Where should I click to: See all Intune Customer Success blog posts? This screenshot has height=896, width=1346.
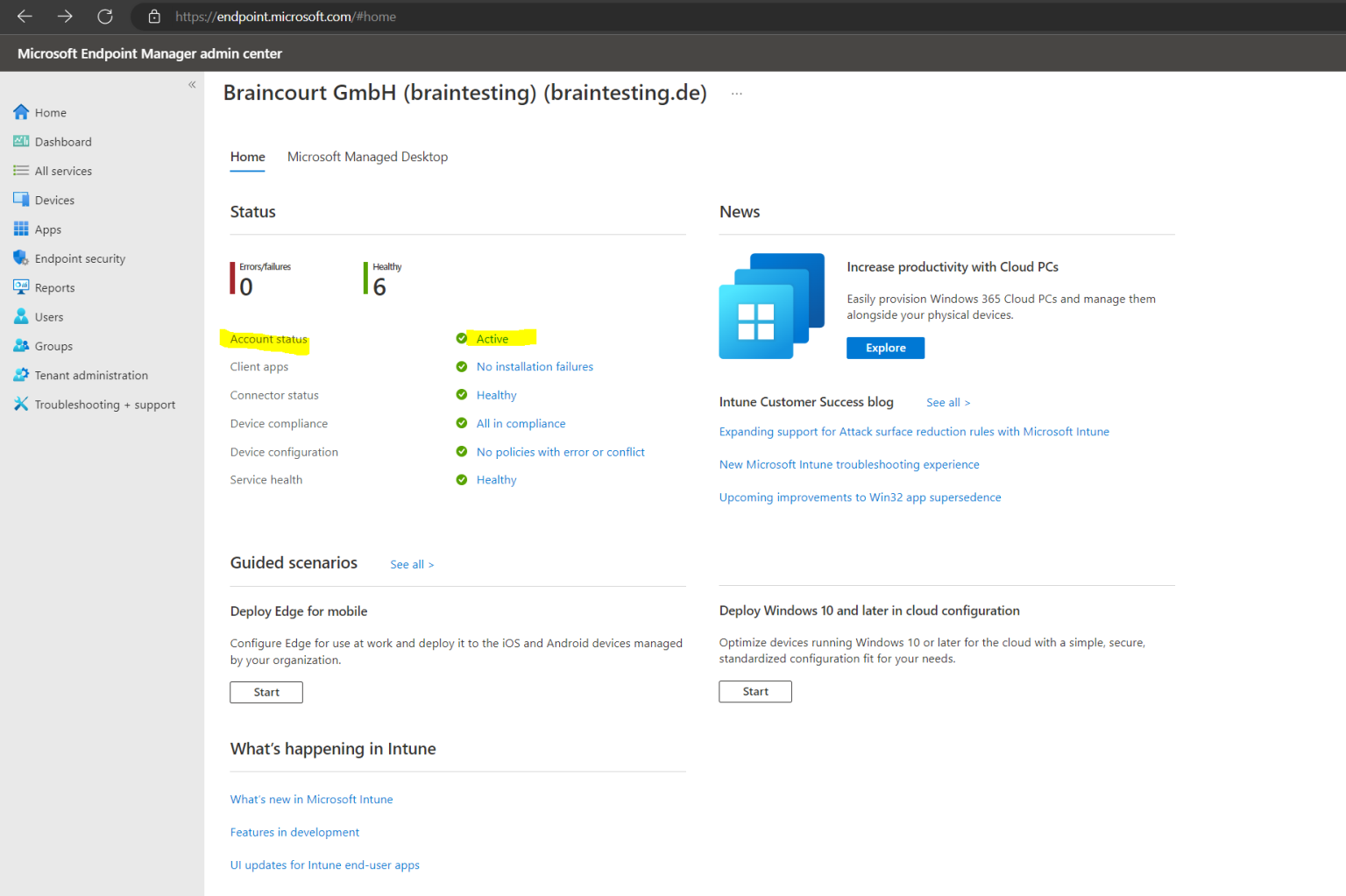pyautogui.click(x=947, y=401)
